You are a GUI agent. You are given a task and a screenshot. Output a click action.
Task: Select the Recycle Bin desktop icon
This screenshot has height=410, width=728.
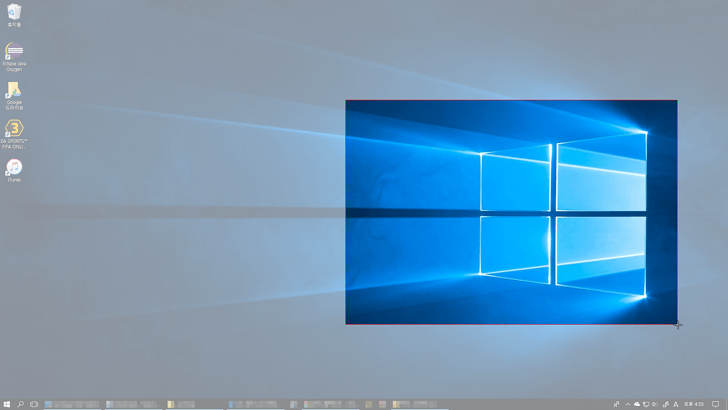(x=14, y=15)
